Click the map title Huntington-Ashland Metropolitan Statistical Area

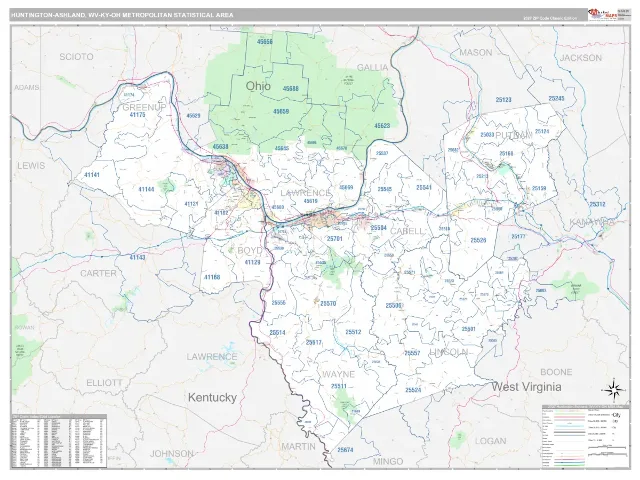point(122,15)
